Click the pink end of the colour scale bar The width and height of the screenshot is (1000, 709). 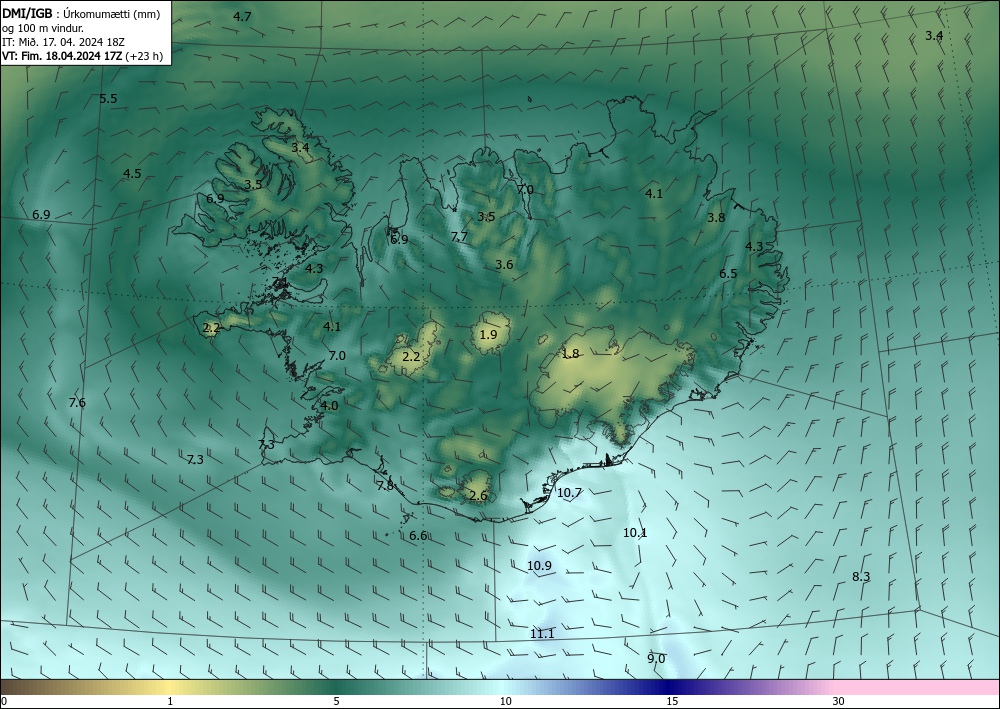[918, 687]
